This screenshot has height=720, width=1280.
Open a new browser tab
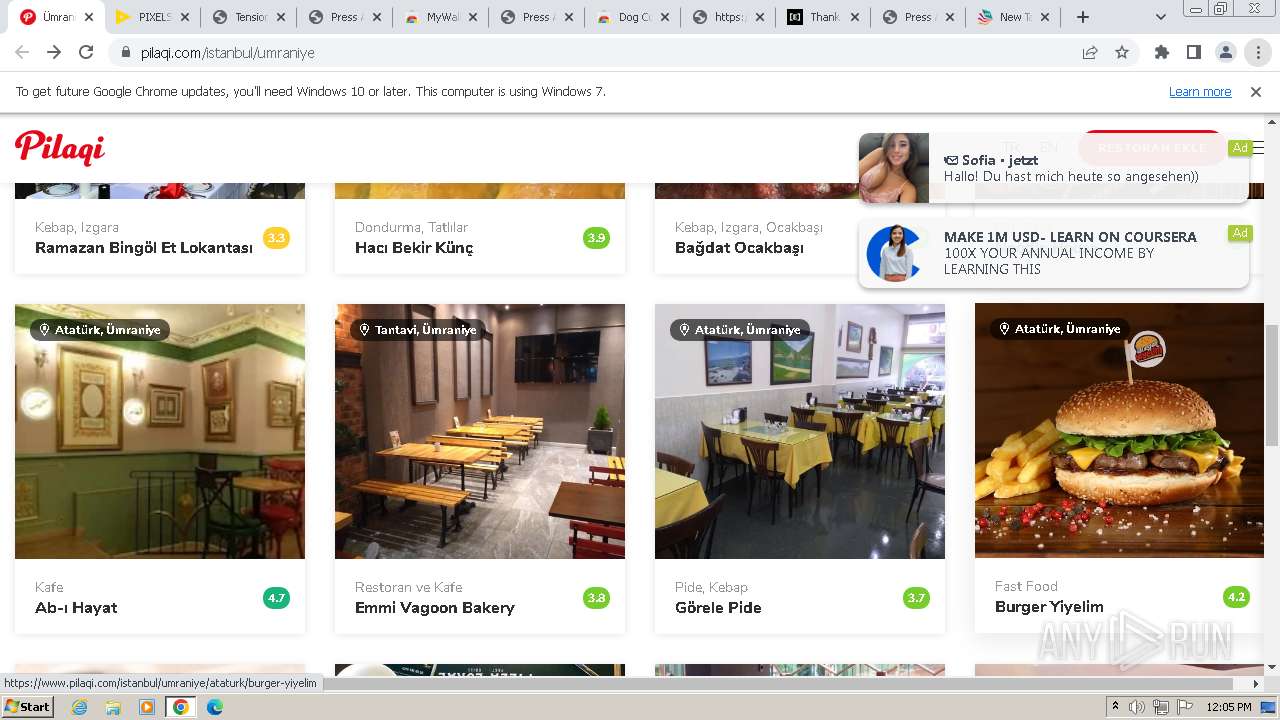point(1083,17)
